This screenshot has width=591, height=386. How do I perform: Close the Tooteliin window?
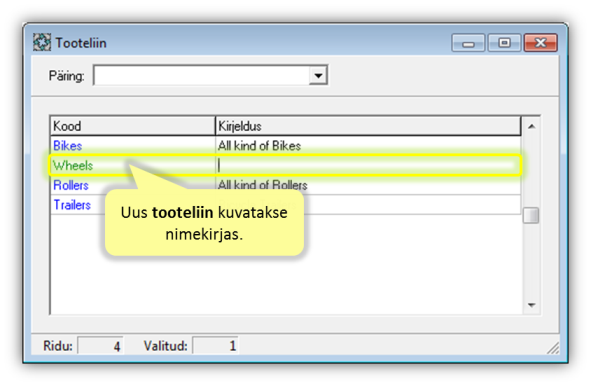(x=540, y=43)
